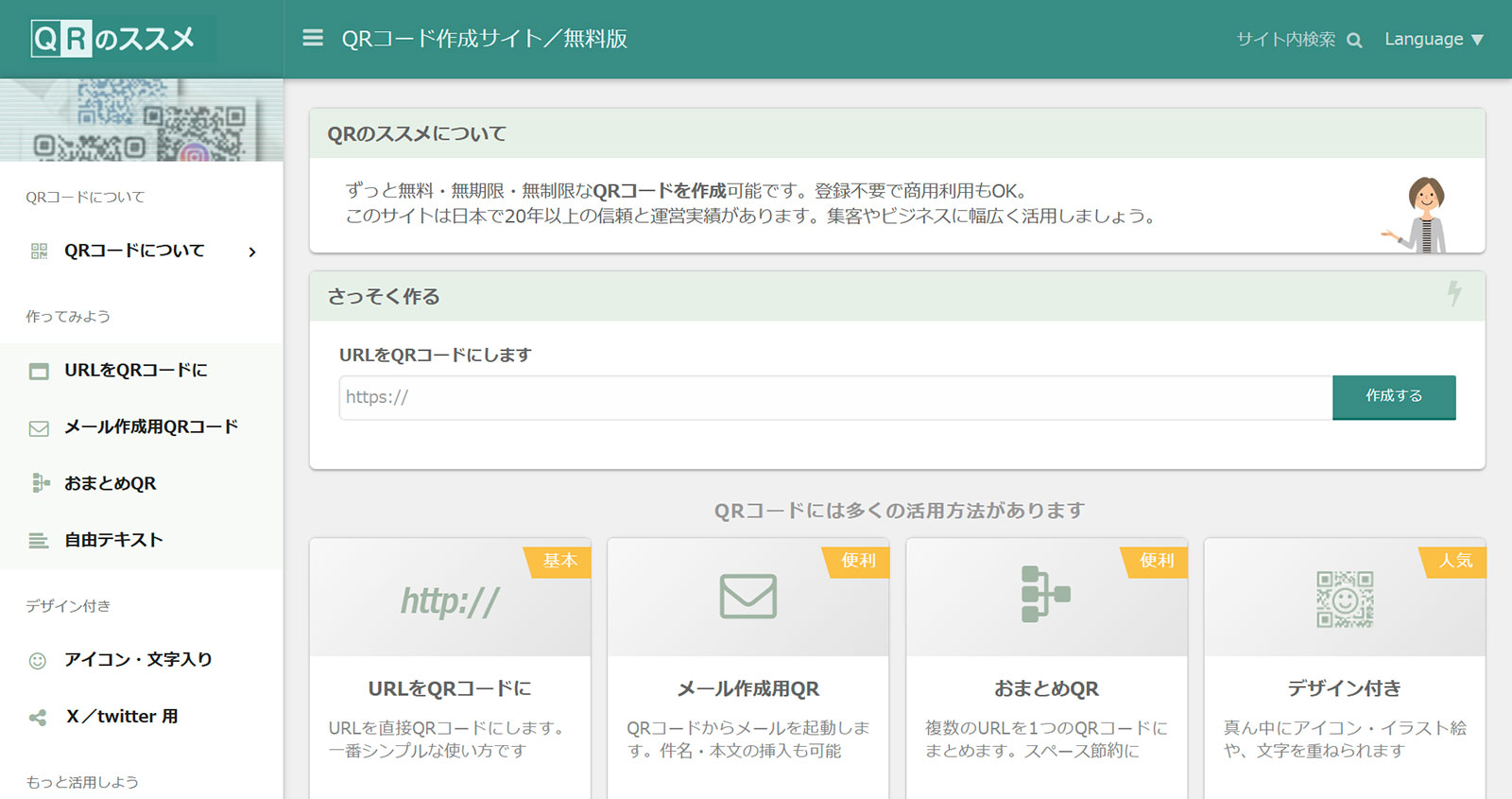Click the browser window icon for URLをQRコードに
This screenshot has height=799, width=1512.
[x=39, y=371]
